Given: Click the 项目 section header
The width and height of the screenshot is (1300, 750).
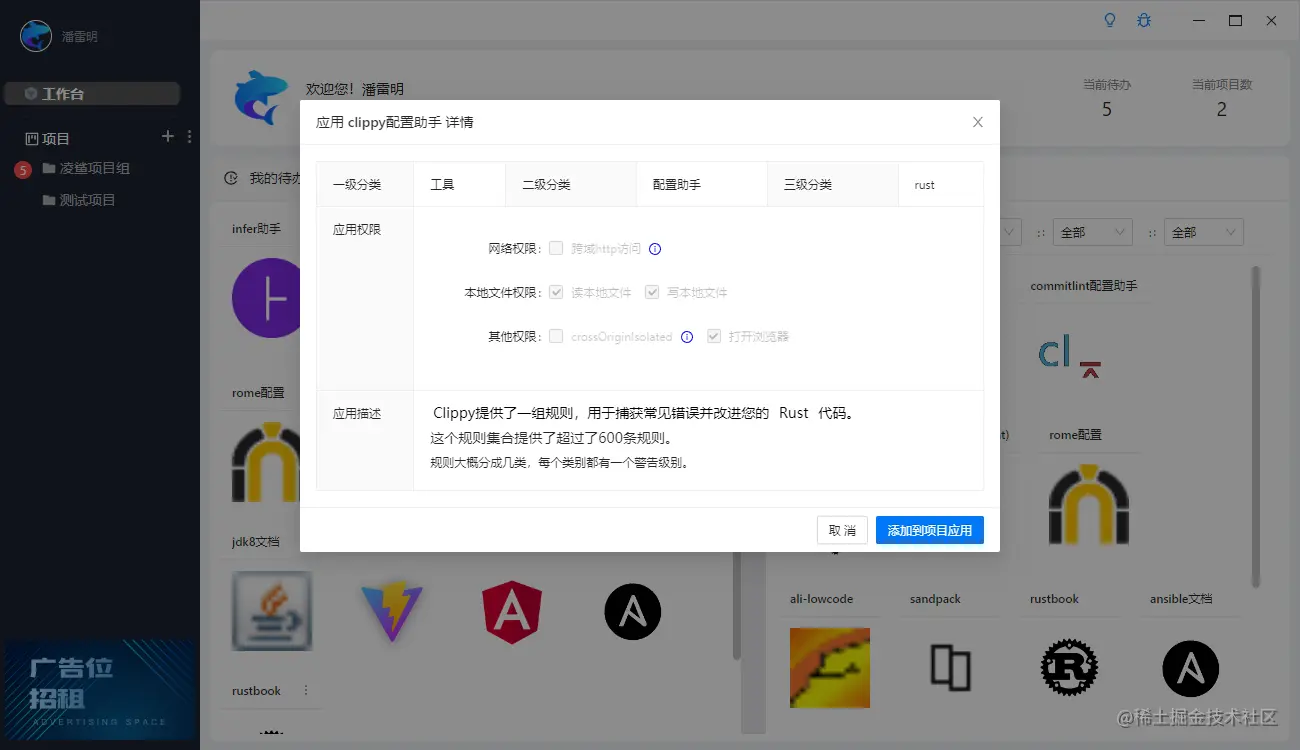Looking at the screenshot, I should click(x=47, y=138).
